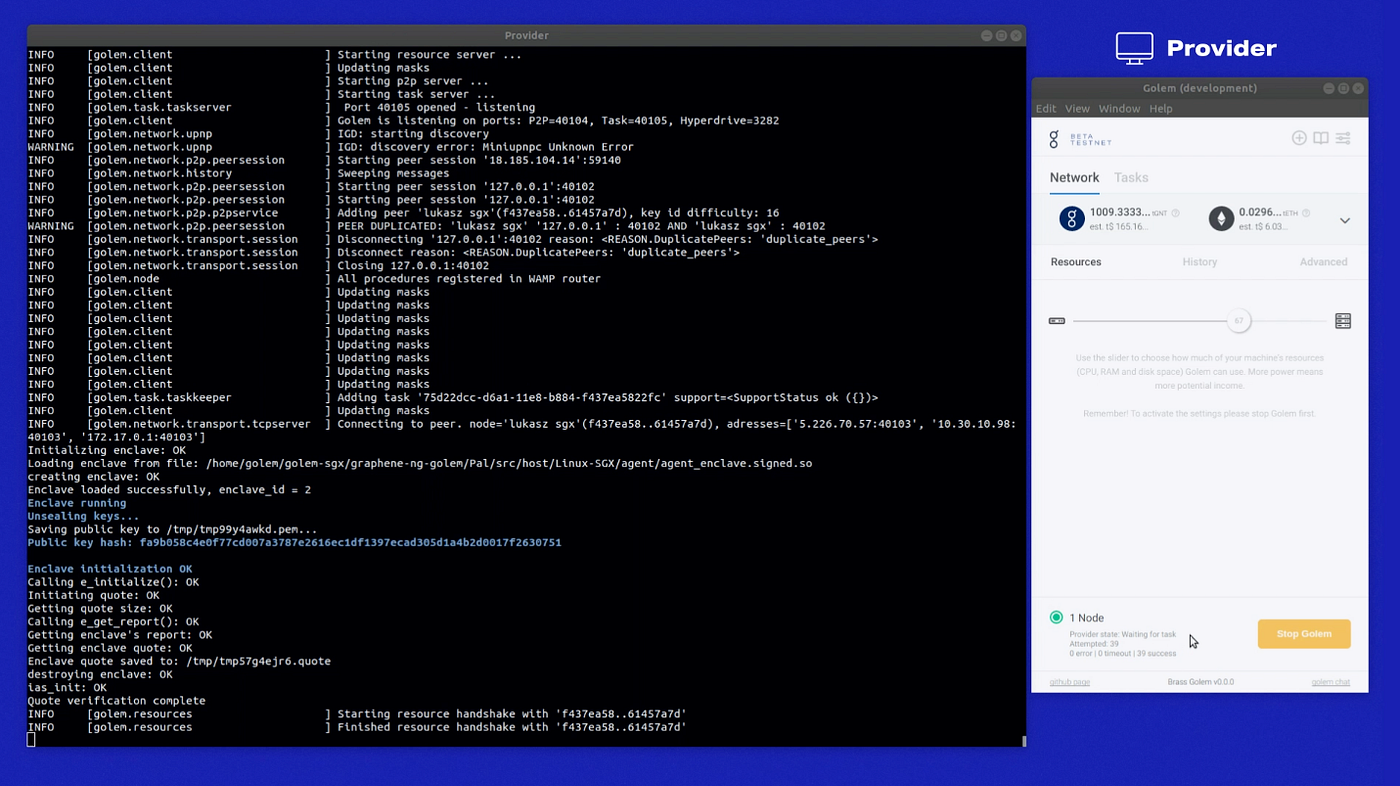Expand the wallet balance chevron
The image size is (1400, 786).
pos(1345,221)
